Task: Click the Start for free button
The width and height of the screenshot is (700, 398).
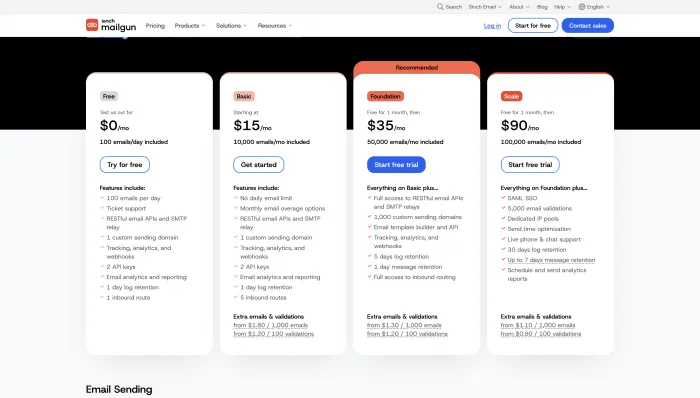Action: pos(533,25)
